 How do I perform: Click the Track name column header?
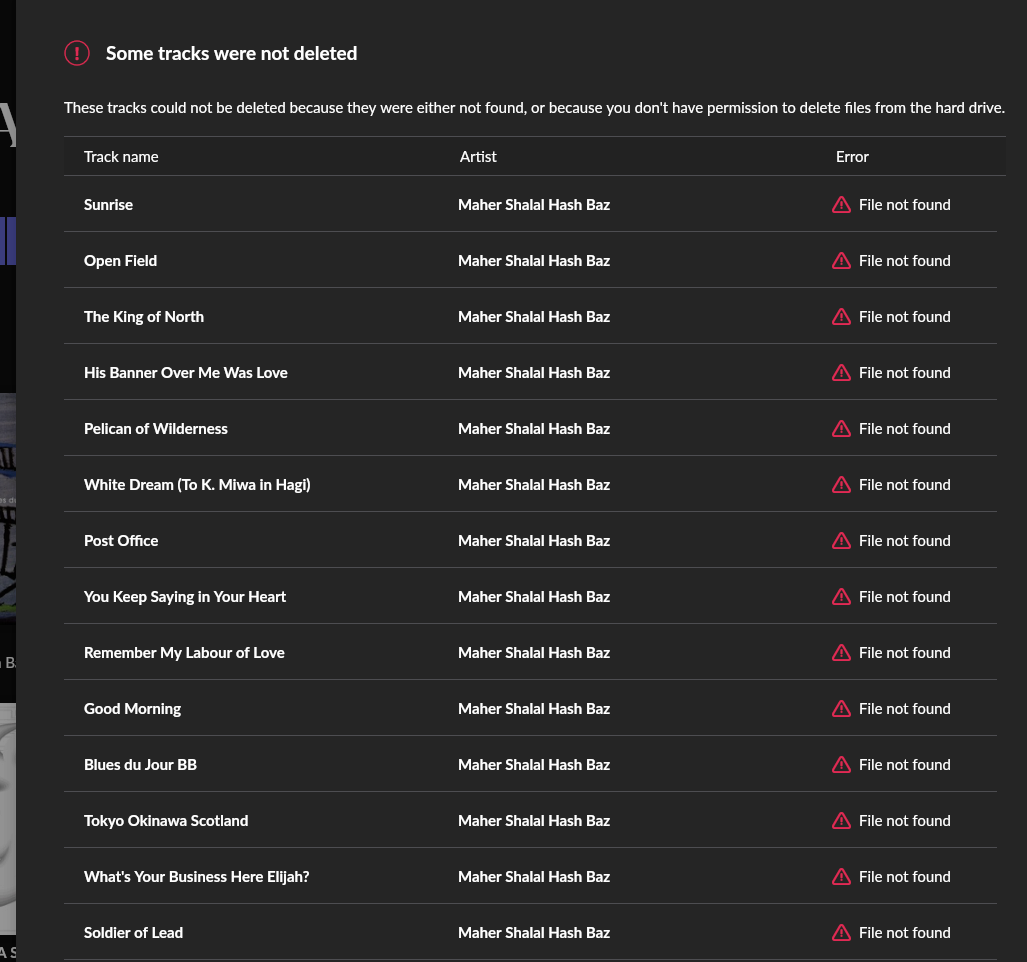click(x=121, y=157)
